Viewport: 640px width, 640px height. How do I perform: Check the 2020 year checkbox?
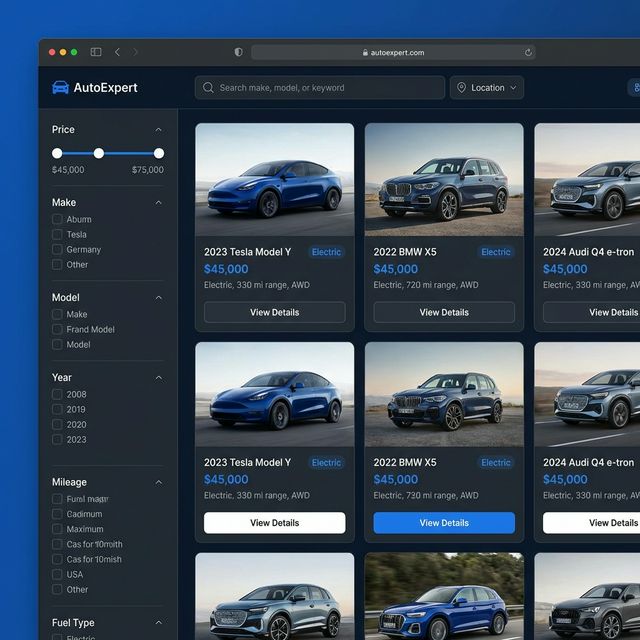pos(57,424)
